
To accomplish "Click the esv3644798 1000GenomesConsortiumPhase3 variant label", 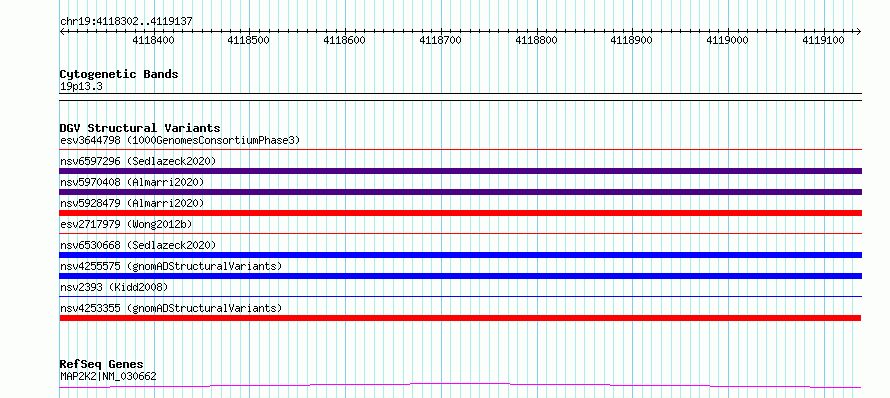I will click(180, 140).
